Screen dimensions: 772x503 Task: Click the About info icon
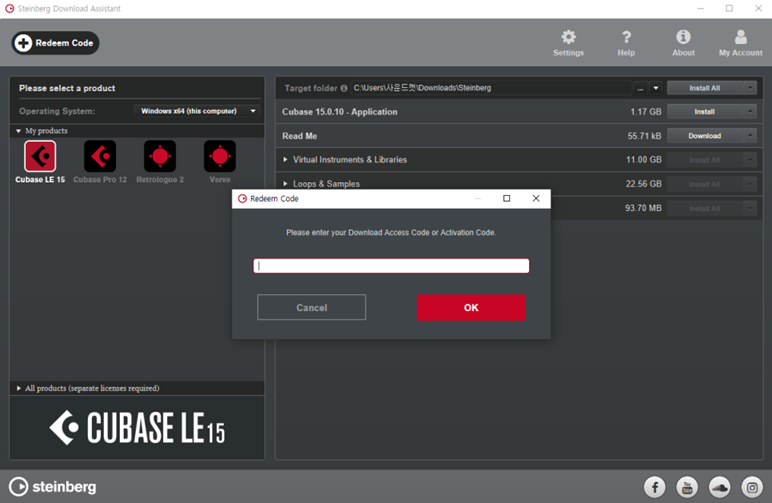pyautogui.click(x=683, y=38)
